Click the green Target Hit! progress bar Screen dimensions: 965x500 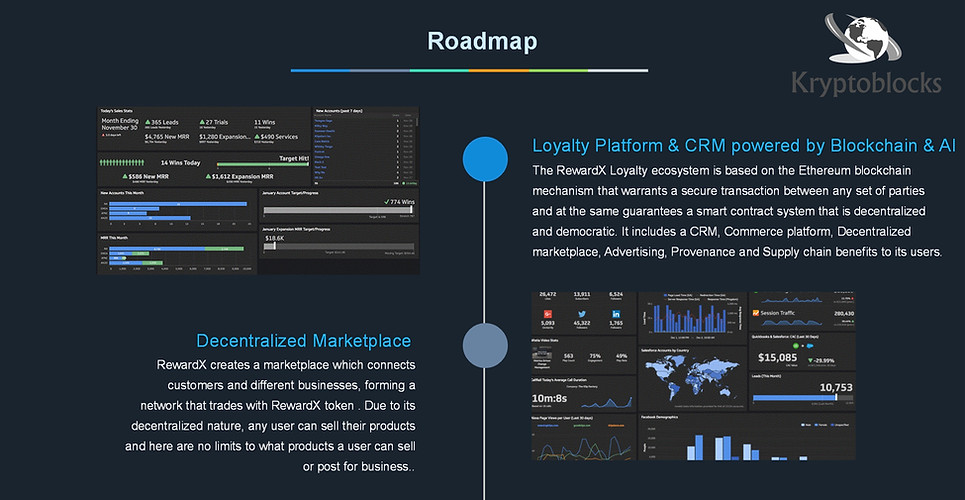[263, 164]
